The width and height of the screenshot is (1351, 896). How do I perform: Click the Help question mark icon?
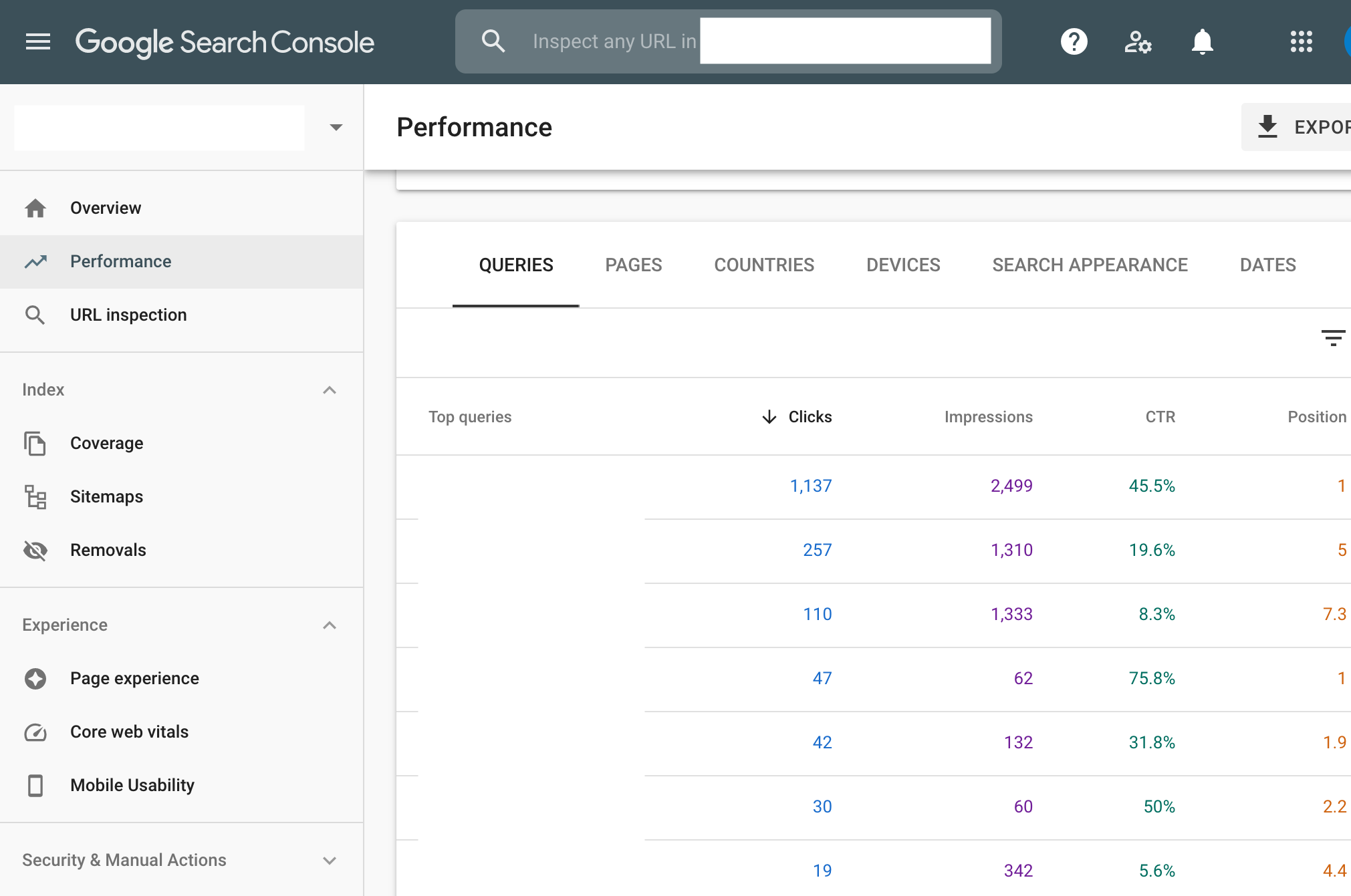click(x=1074, y=42)
